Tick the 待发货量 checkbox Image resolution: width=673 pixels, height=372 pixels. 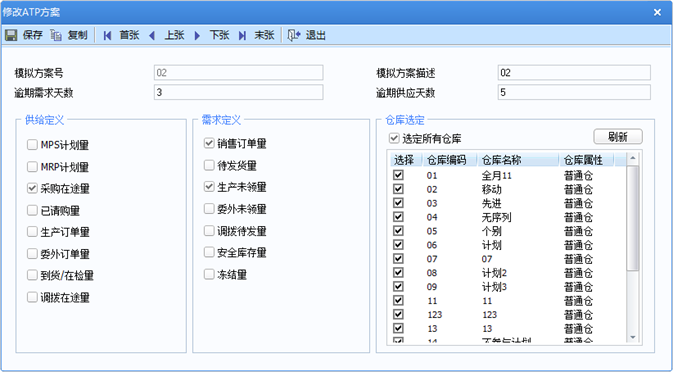[x=209, y=165]
